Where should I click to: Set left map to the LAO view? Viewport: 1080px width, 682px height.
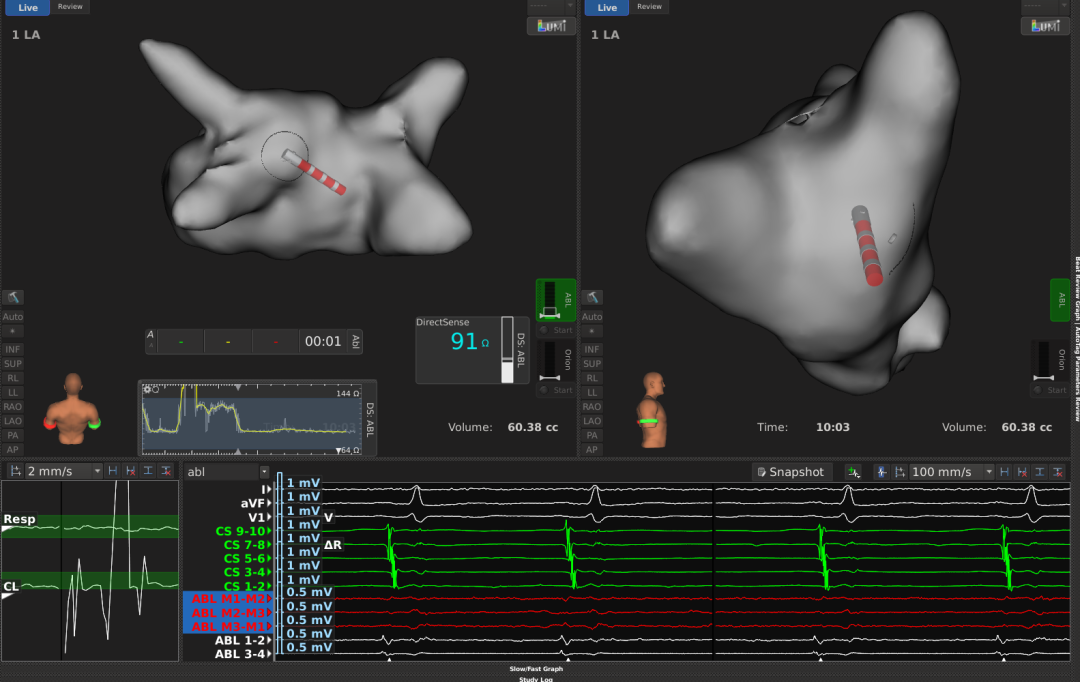pos(13,421)
